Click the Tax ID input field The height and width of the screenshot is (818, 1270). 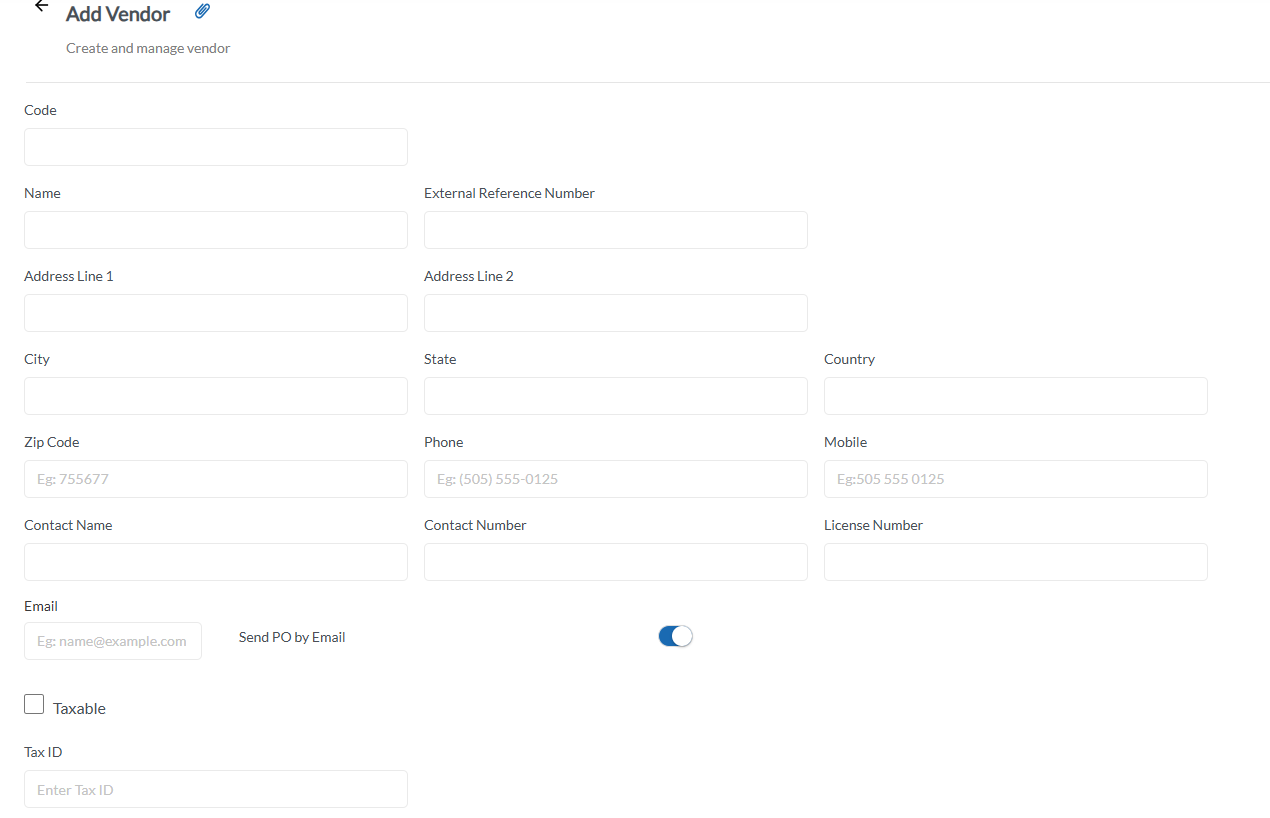point(216,789)
